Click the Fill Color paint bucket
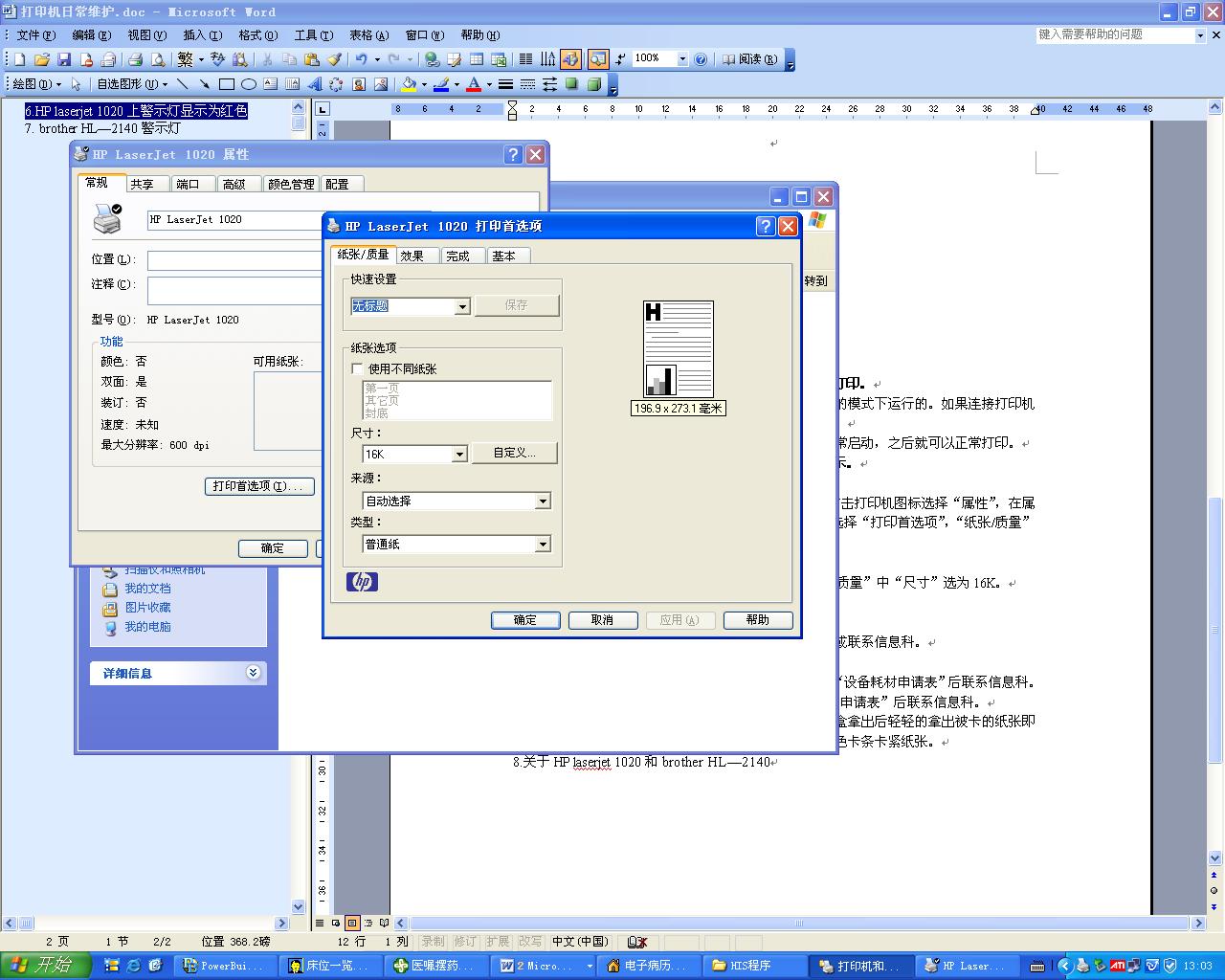The width and height of the screenshot is (1225, 980). (x=409, y=84)
